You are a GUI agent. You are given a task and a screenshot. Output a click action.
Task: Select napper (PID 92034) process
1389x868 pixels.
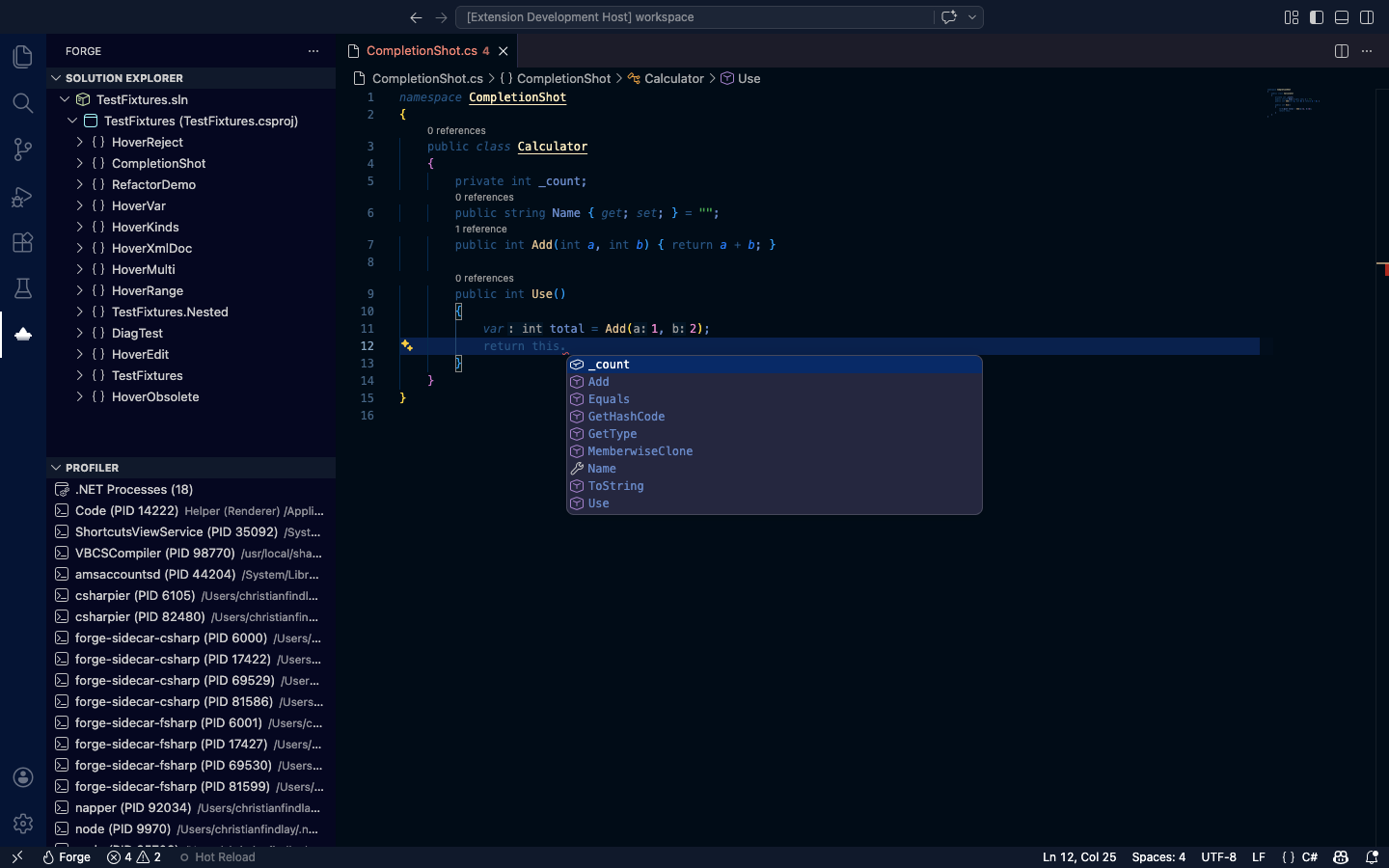191,807
